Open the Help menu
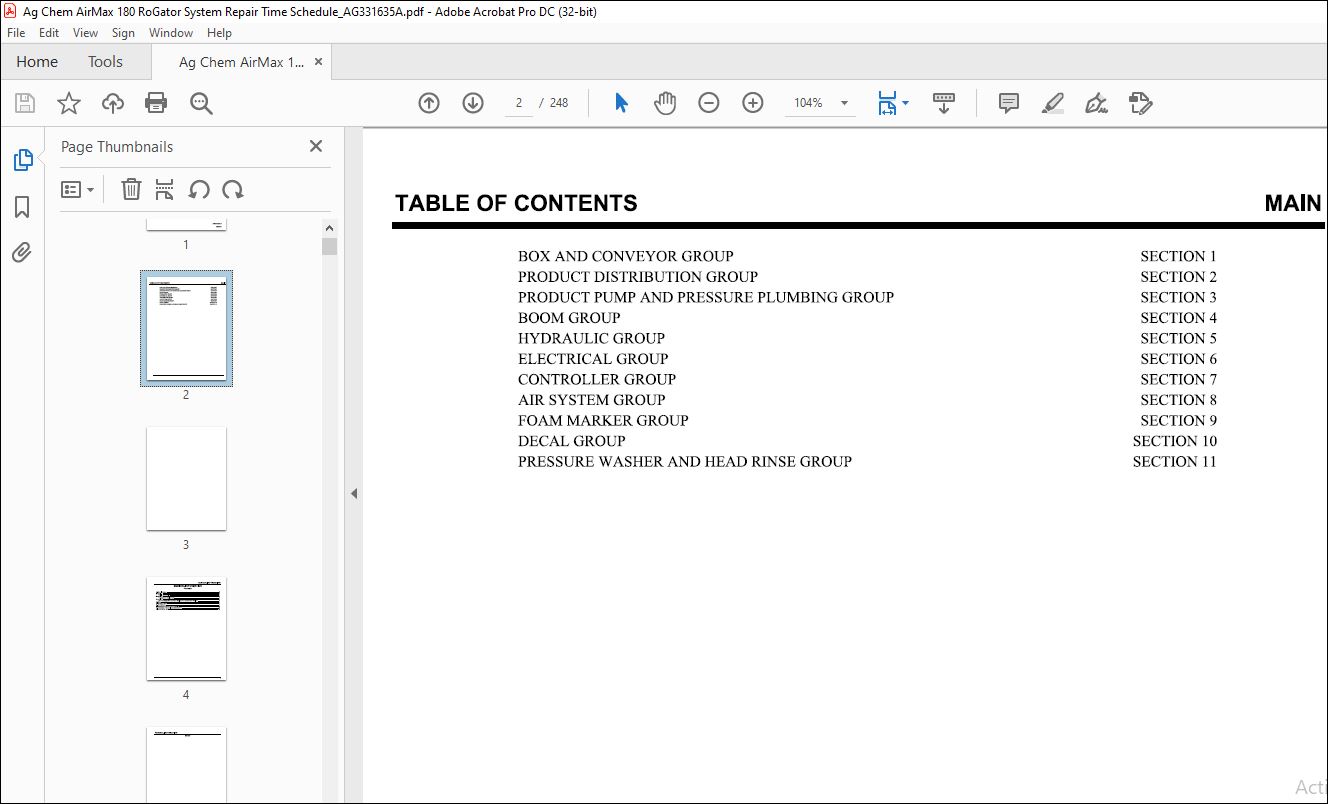 pos(219,33)
